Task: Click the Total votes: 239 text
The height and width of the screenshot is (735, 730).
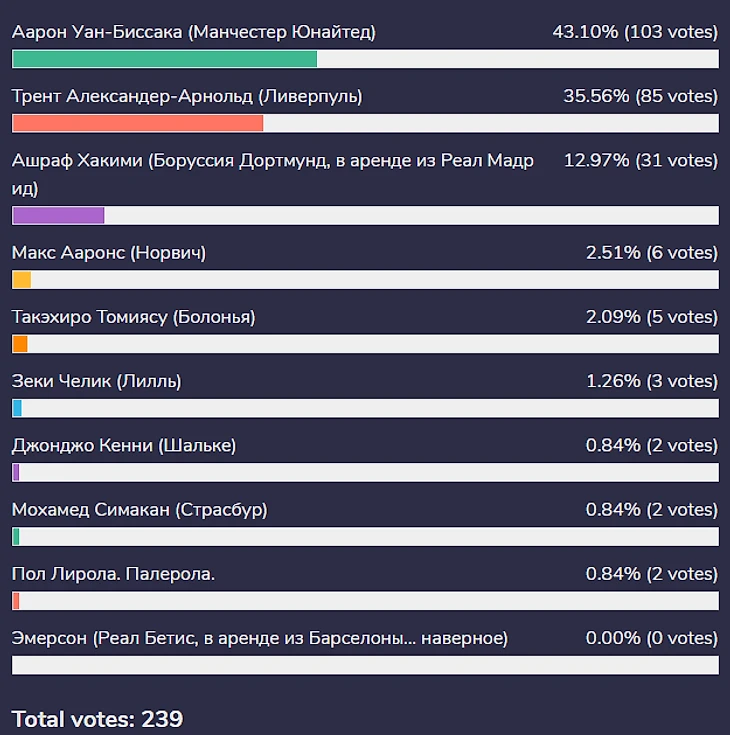Action: pos(97,718)
